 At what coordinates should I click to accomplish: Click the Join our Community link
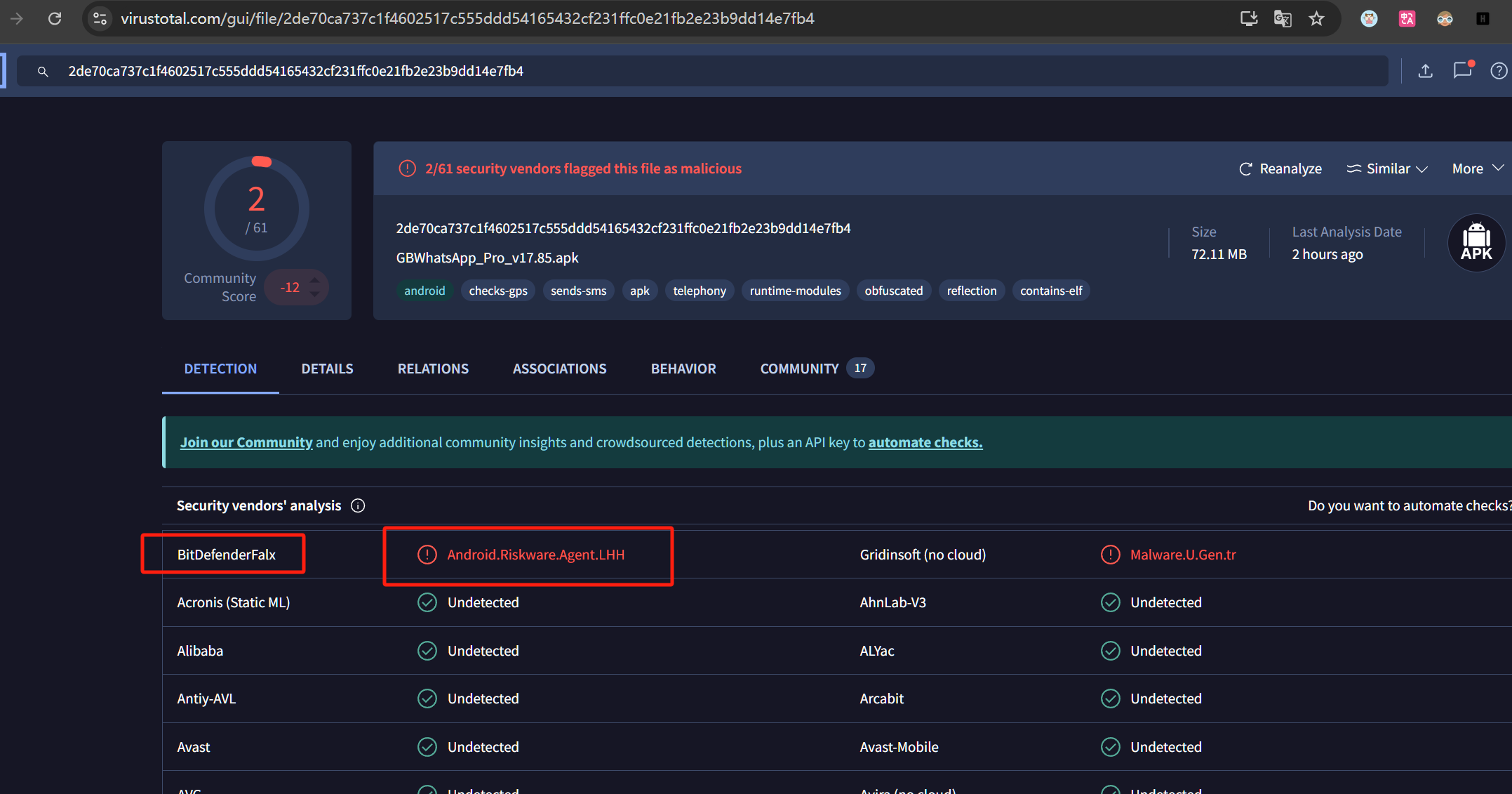tap(246, 442)
